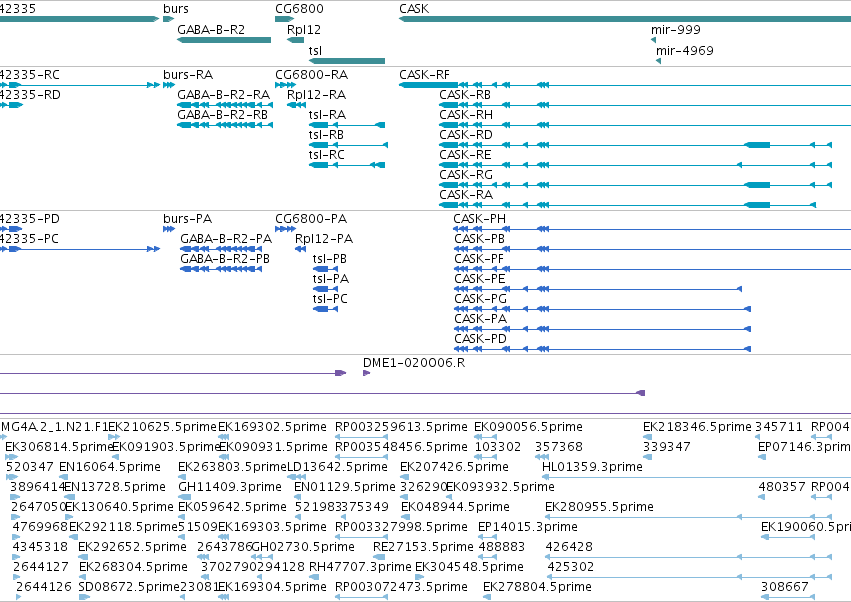This screenshot has width=851, height=602.
Task: Click the GABA-B-R2-PB protein label
Action: click(225, 259)
